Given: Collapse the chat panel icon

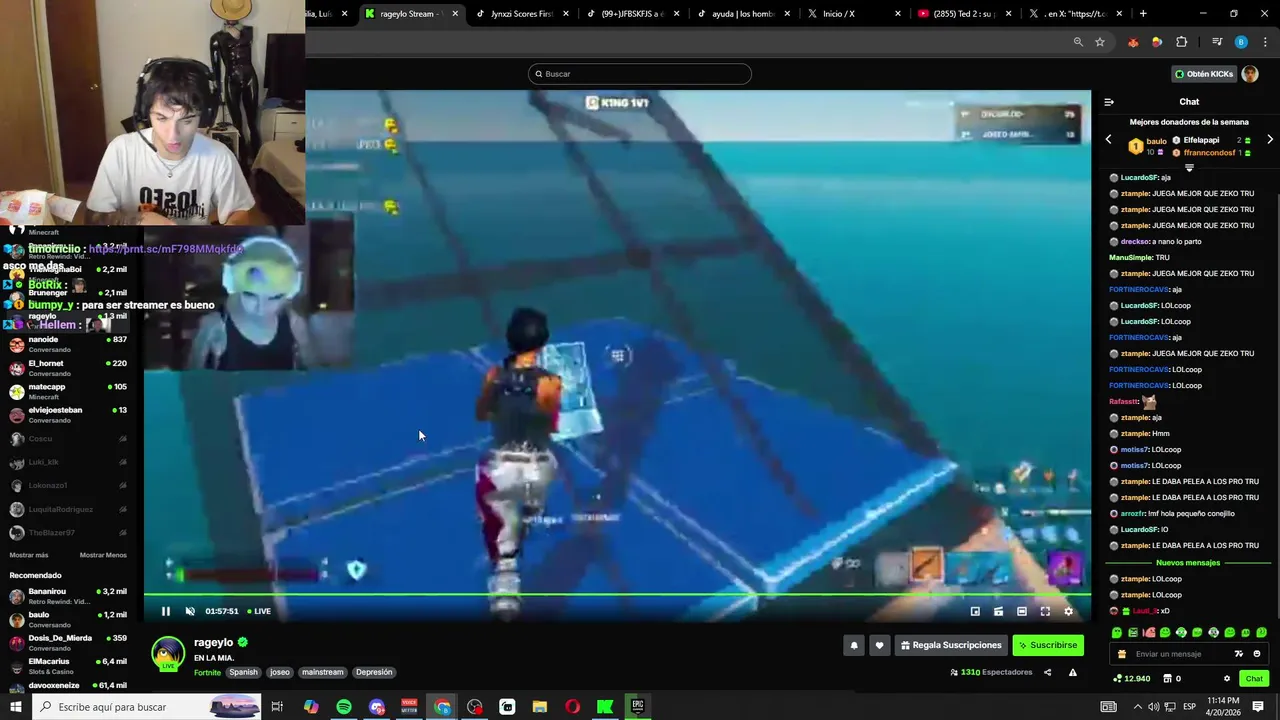Looking at the screenshot, I should tap(1109, 102).
